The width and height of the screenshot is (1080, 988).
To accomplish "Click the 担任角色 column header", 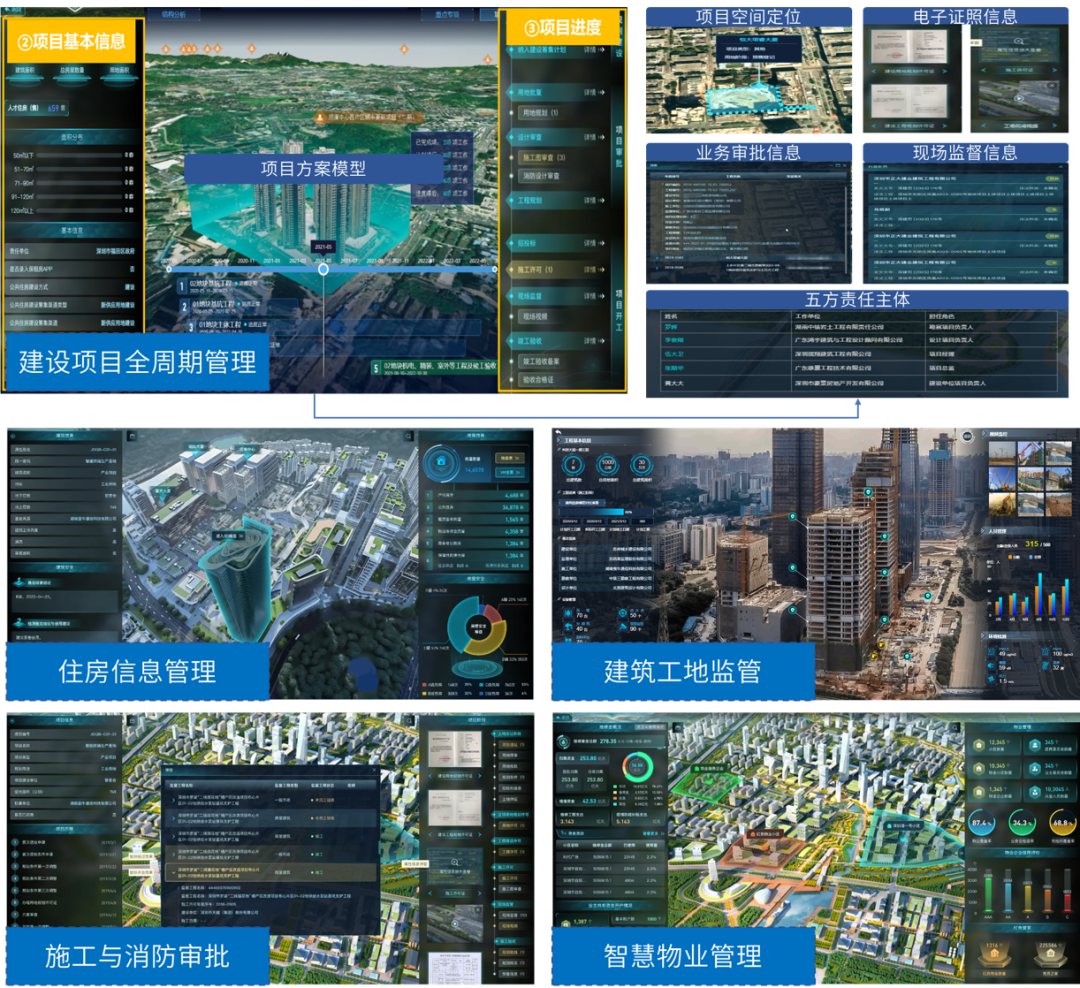I will click(942, 316).
